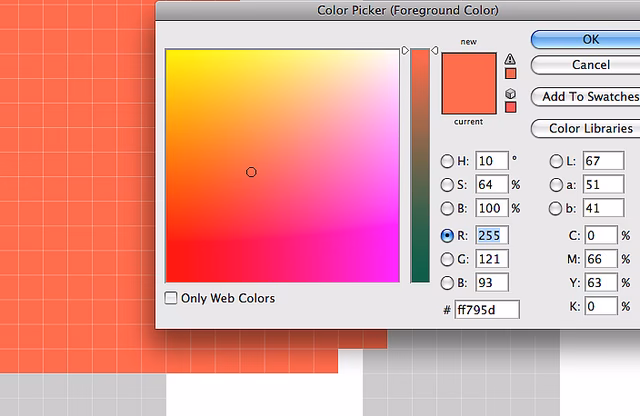Click the out-of-gamut warning triangle icon

pyautogui.click(x=510, y=59)
